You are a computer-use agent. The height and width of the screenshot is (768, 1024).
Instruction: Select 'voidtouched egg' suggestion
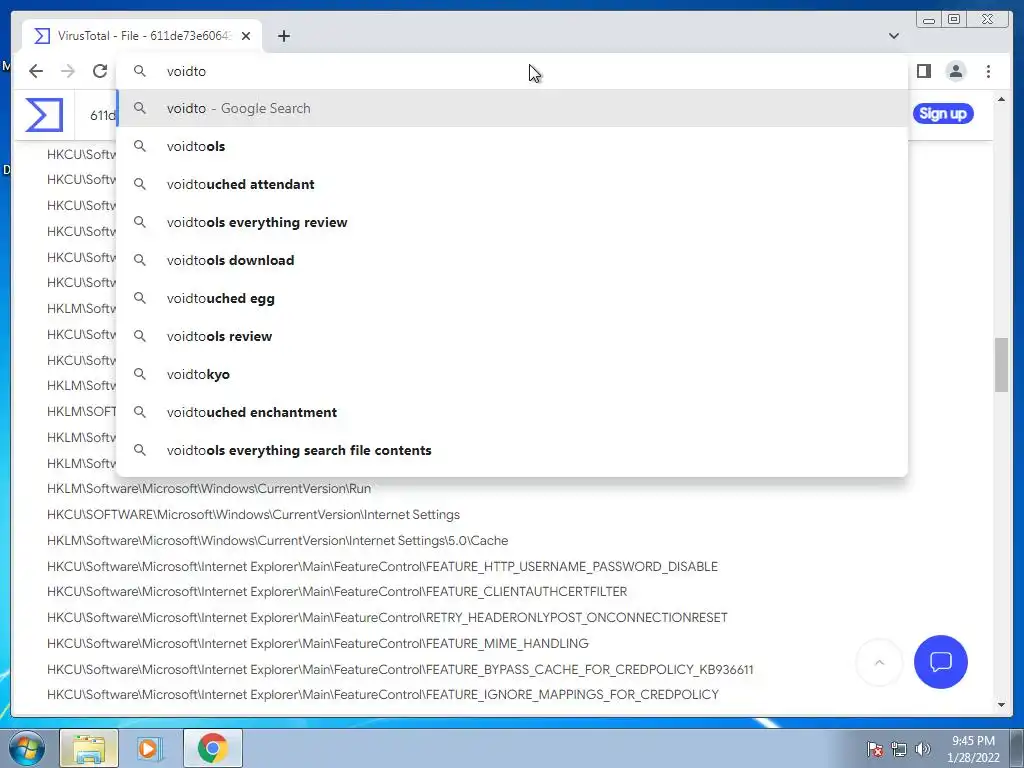click(512, 298)
